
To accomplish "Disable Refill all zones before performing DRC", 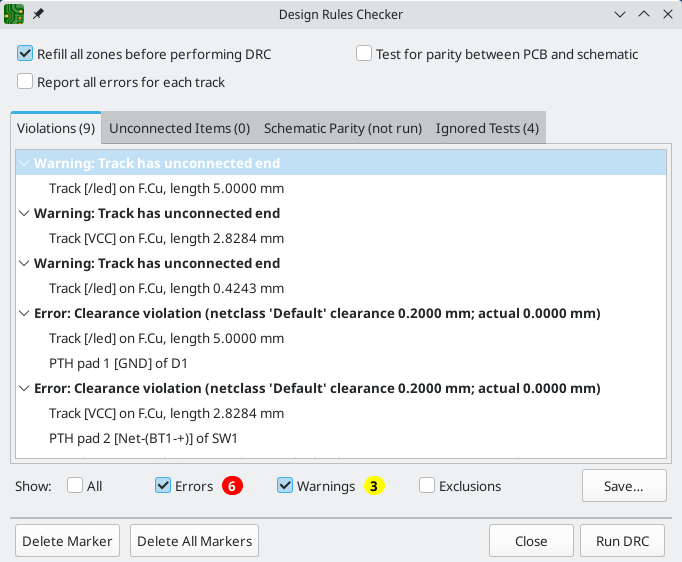I will (25, 54).
